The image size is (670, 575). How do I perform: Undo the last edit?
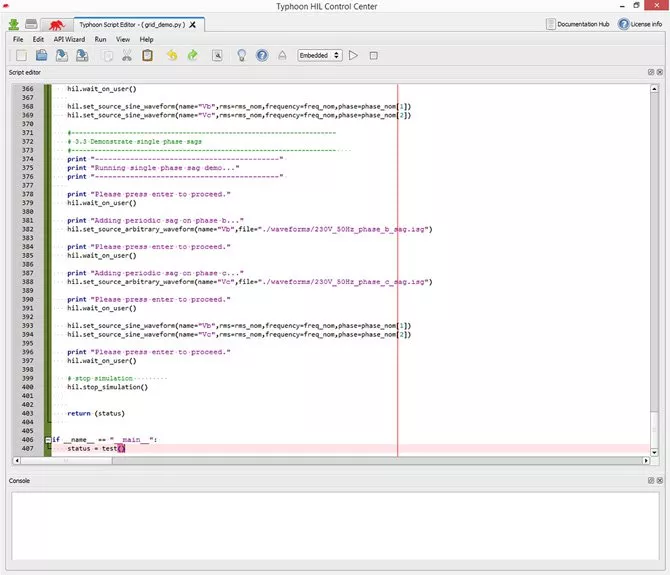[172, 56]
